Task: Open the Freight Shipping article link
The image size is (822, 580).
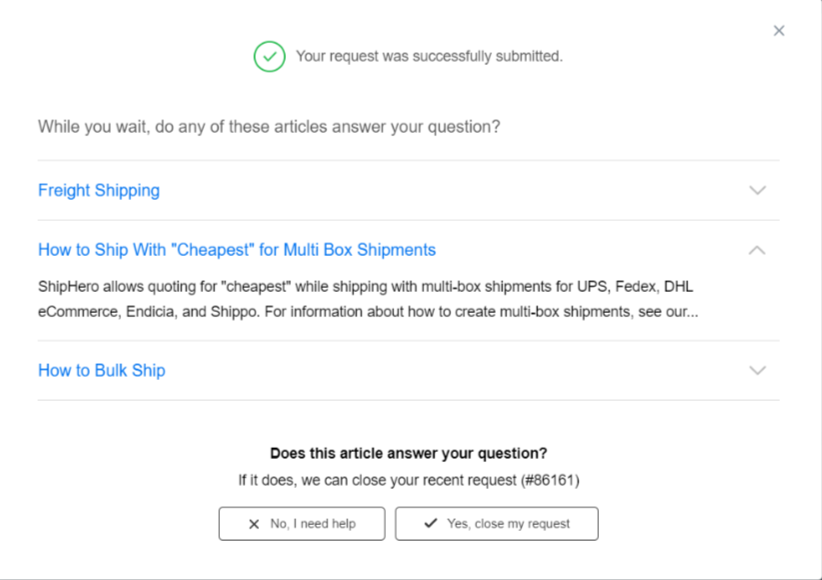Action: pos(99,190)
